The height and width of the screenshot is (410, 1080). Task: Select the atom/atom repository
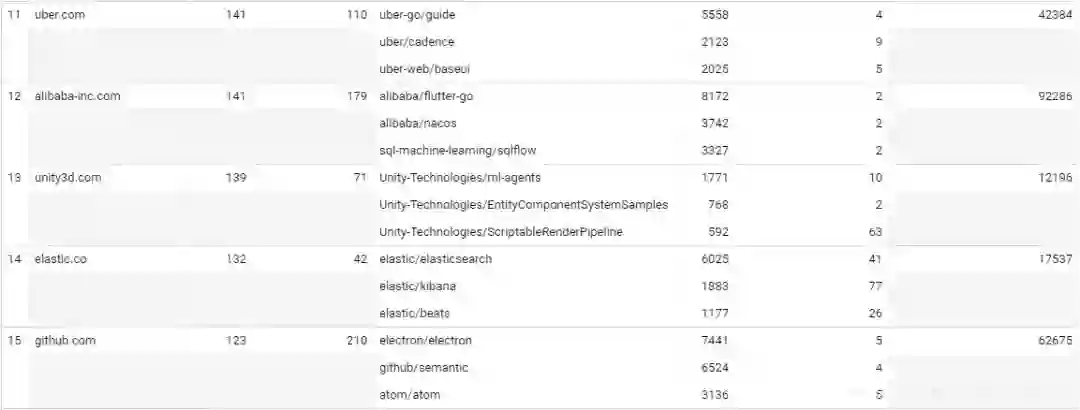[x=408, y=395]
